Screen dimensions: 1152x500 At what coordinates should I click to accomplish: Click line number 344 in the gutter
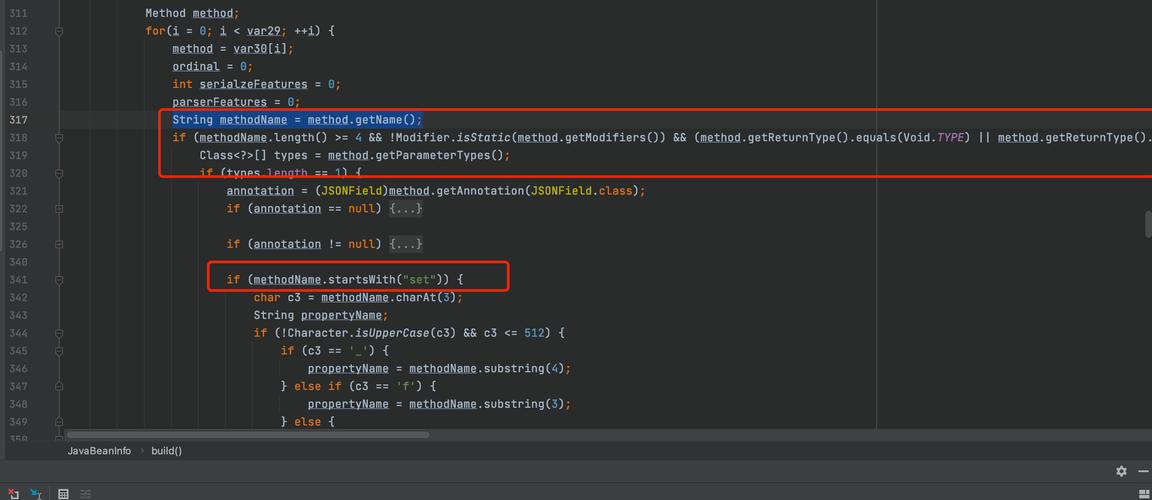pyautogui.click(x=18, y=333)
